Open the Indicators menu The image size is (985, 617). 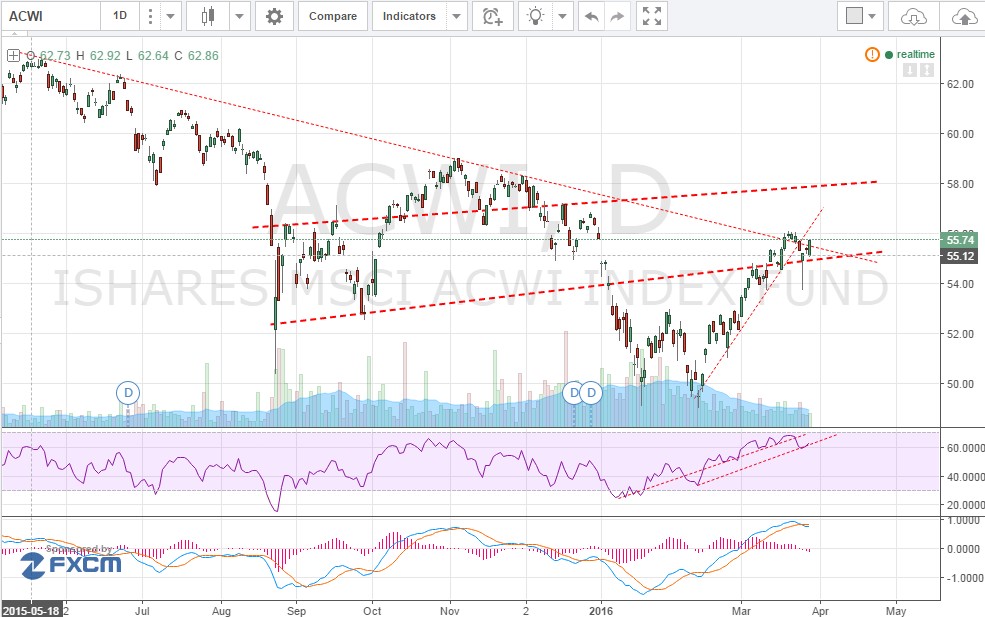pyautogui.click(x=409, y=16)
